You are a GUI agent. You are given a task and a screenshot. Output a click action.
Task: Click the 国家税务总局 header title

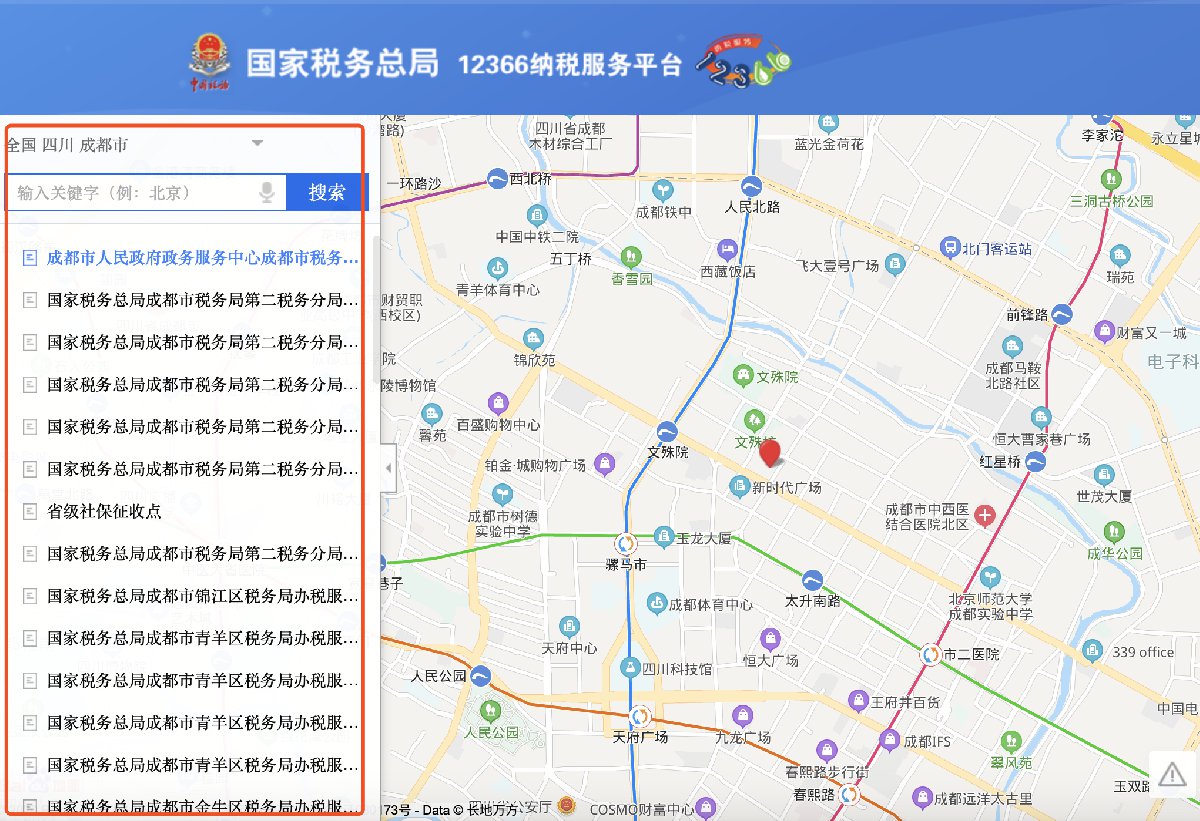[x=342, y=63]
